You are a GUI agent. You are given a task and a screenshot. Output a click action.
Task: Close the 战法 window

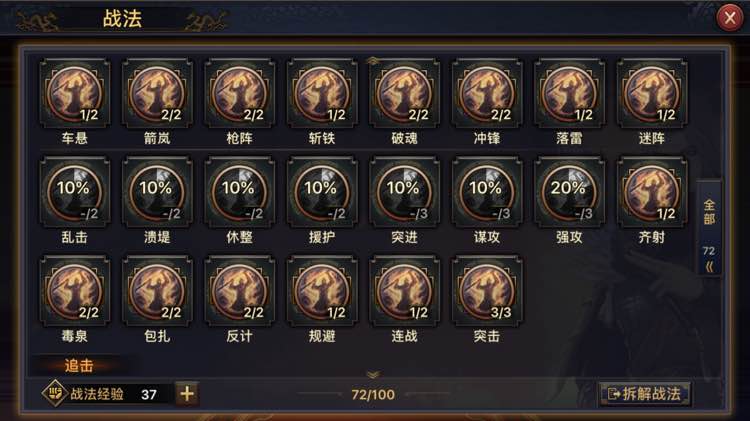click(729, 18)
